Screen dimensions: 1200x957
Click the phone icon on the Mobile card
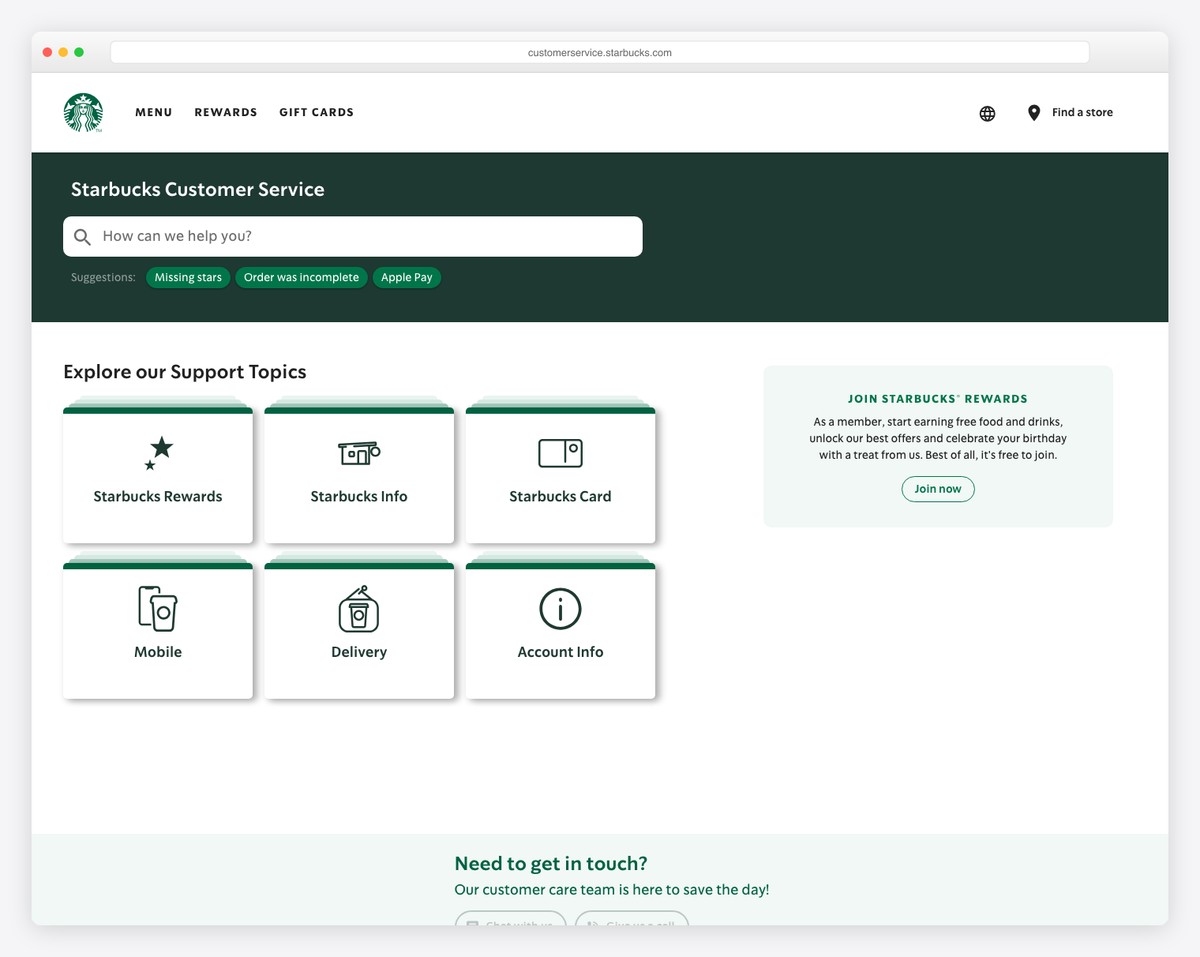(x=158, y=608)
